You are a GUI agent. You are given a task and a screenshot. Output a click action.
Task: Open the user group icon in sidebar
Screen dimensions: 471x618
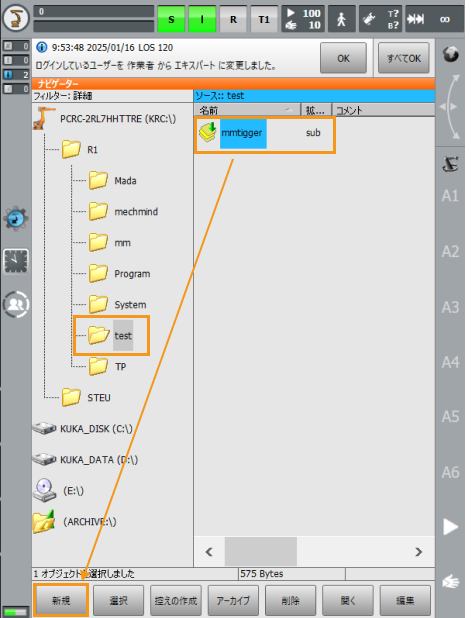[x=16, y=304]
